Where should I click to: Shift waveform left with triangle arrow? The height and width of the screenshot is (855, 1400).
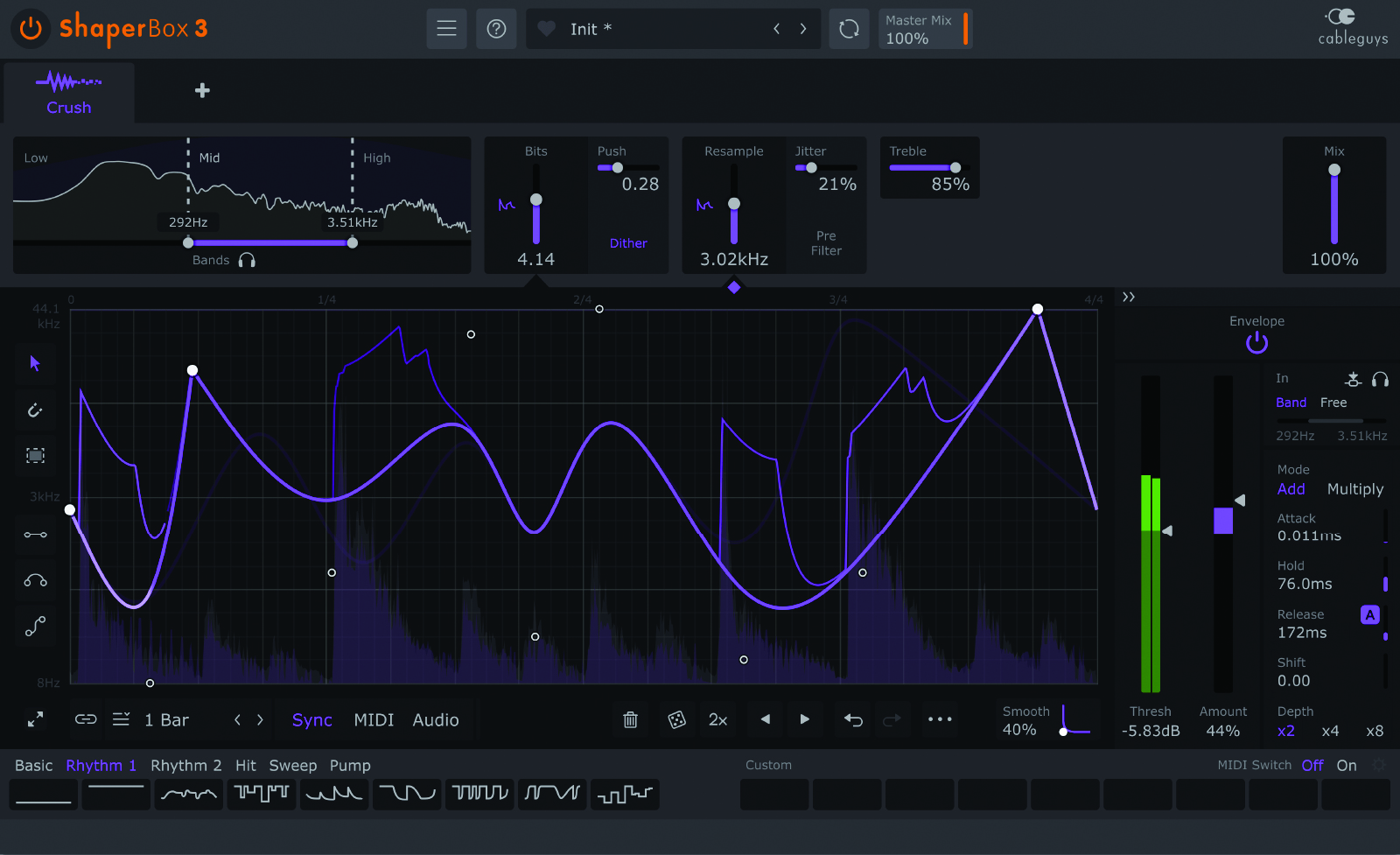[766, 719]
